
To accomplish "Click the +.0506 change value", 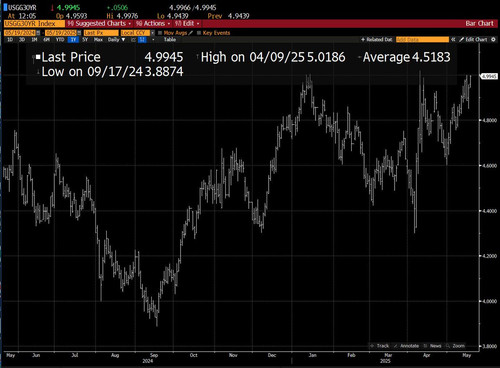I will [117, 7].
